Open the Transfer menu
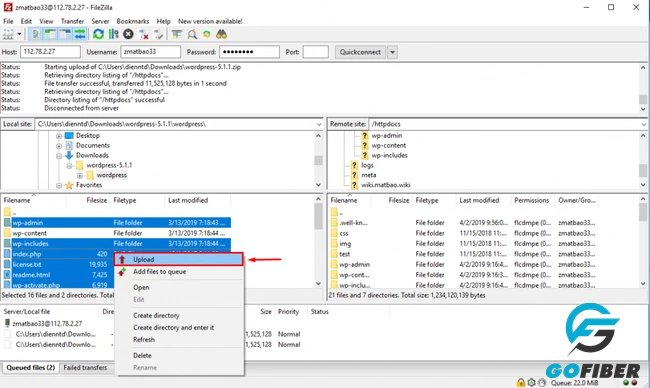 72,21
